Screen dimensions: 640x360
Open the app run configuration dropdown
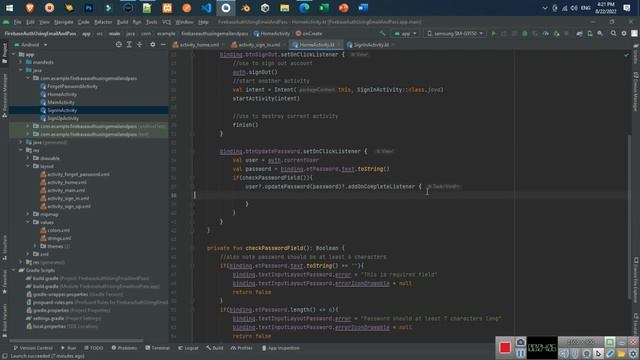tap(405, 33)
